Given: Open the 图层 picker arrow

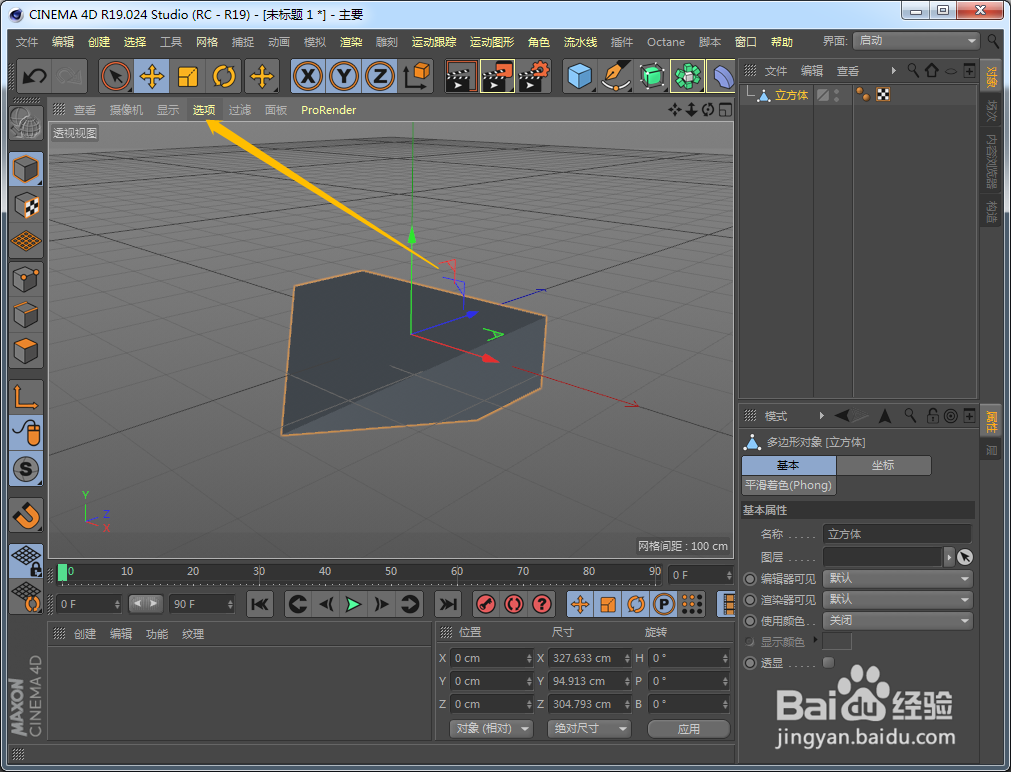Looking at the screenshot, I should click(949, 557).
